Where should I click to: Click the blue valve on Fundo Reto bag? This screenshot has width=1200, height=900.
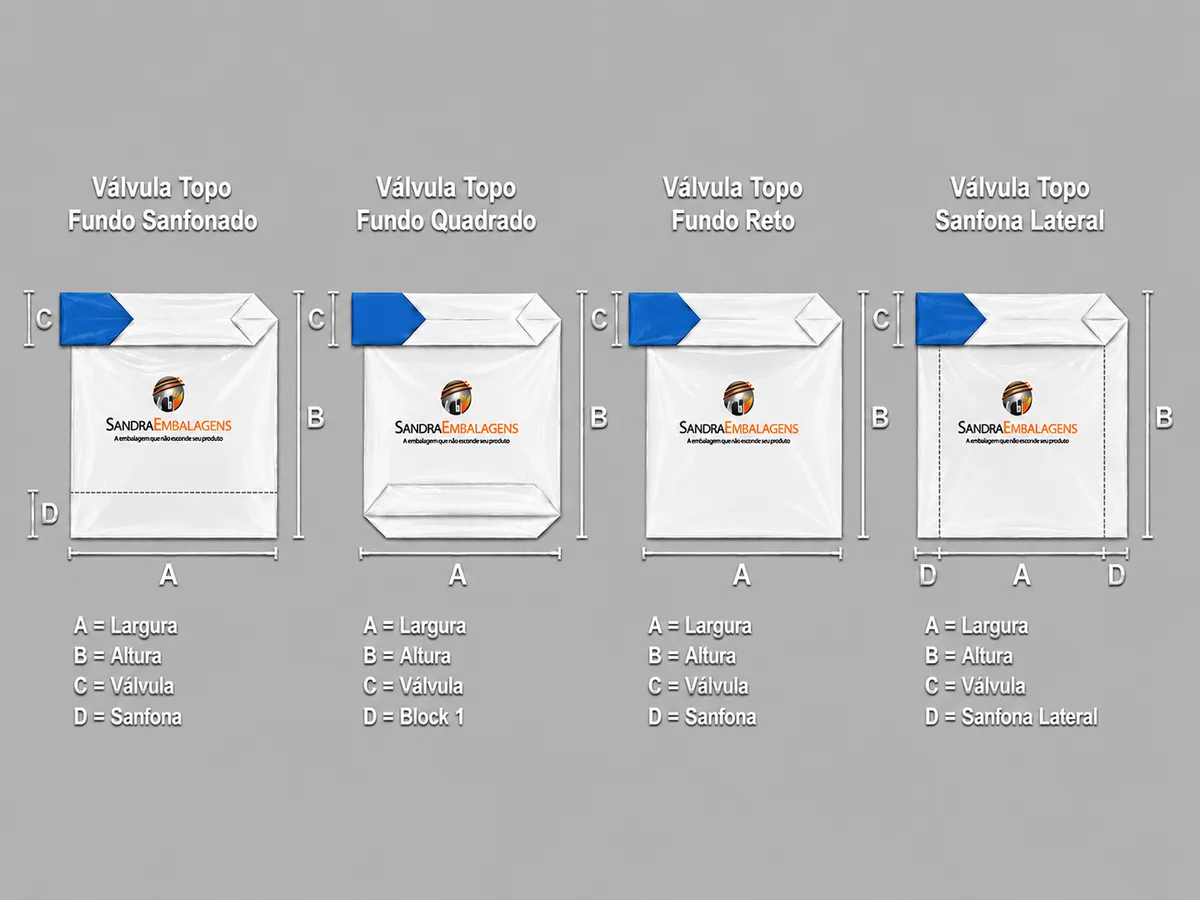[x=664, y=319]
